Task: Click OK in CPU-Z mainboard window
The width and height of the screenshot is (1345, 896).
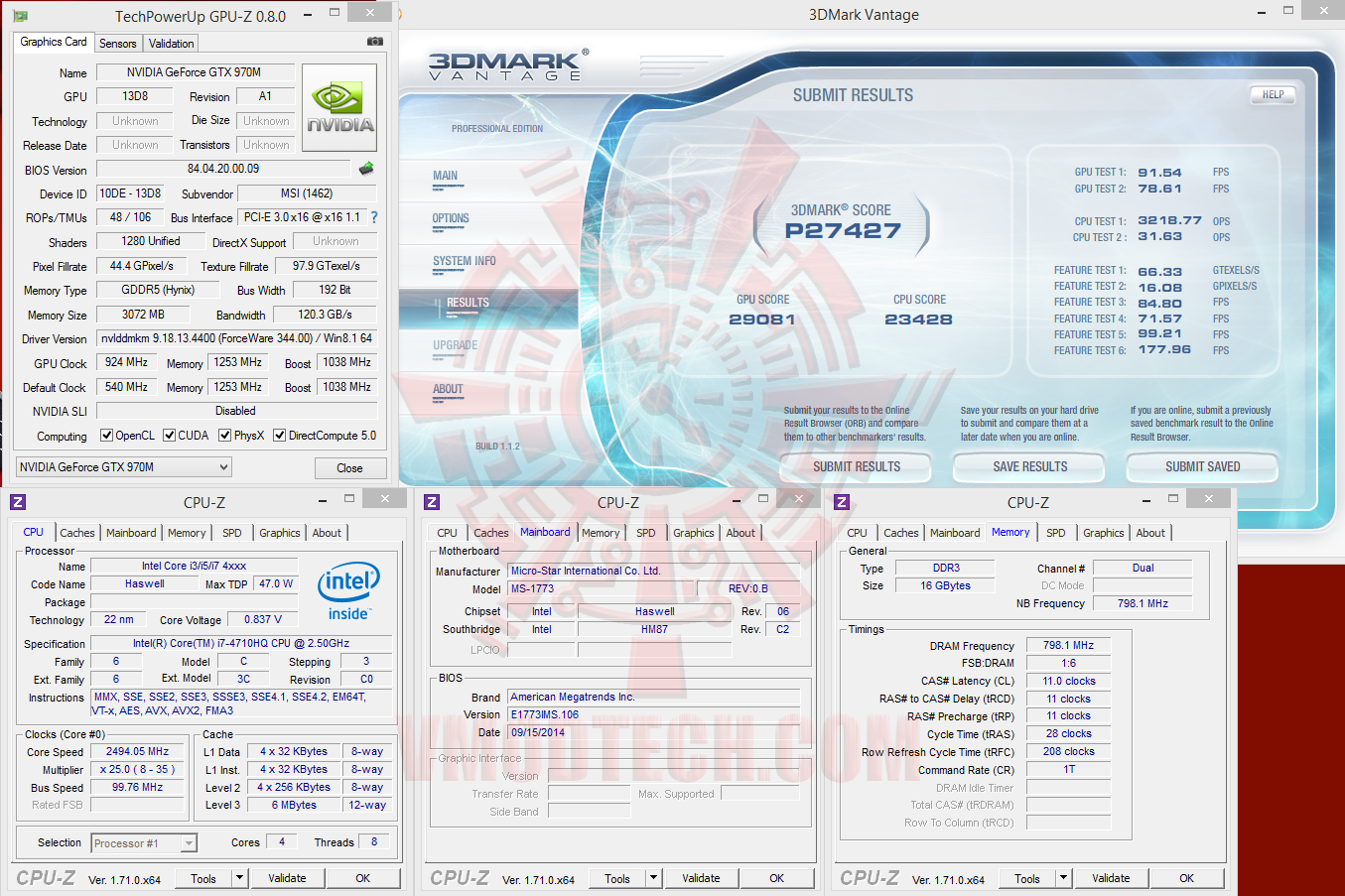Action: (x=777, y=878)
